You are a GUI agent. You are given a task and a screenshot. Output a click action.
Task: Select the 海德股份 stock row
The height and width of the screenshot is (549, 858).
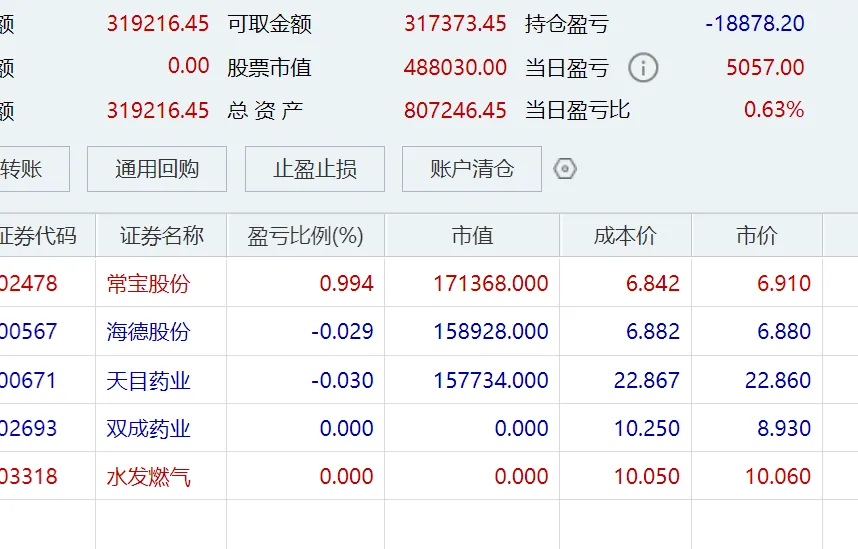click(x=429, y=332)
